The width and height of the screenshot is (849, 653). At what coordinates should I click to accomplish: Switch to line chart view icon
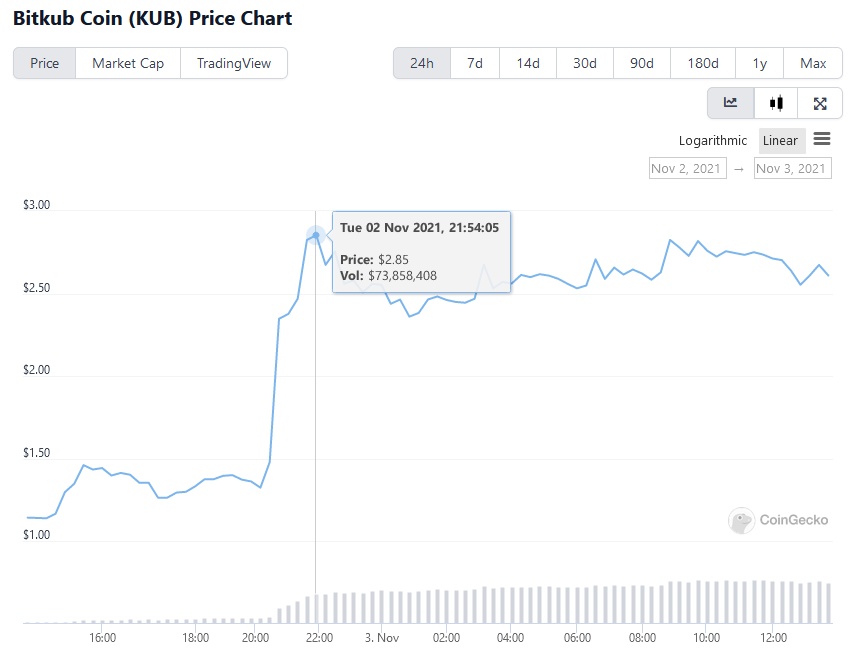(731, 103)
